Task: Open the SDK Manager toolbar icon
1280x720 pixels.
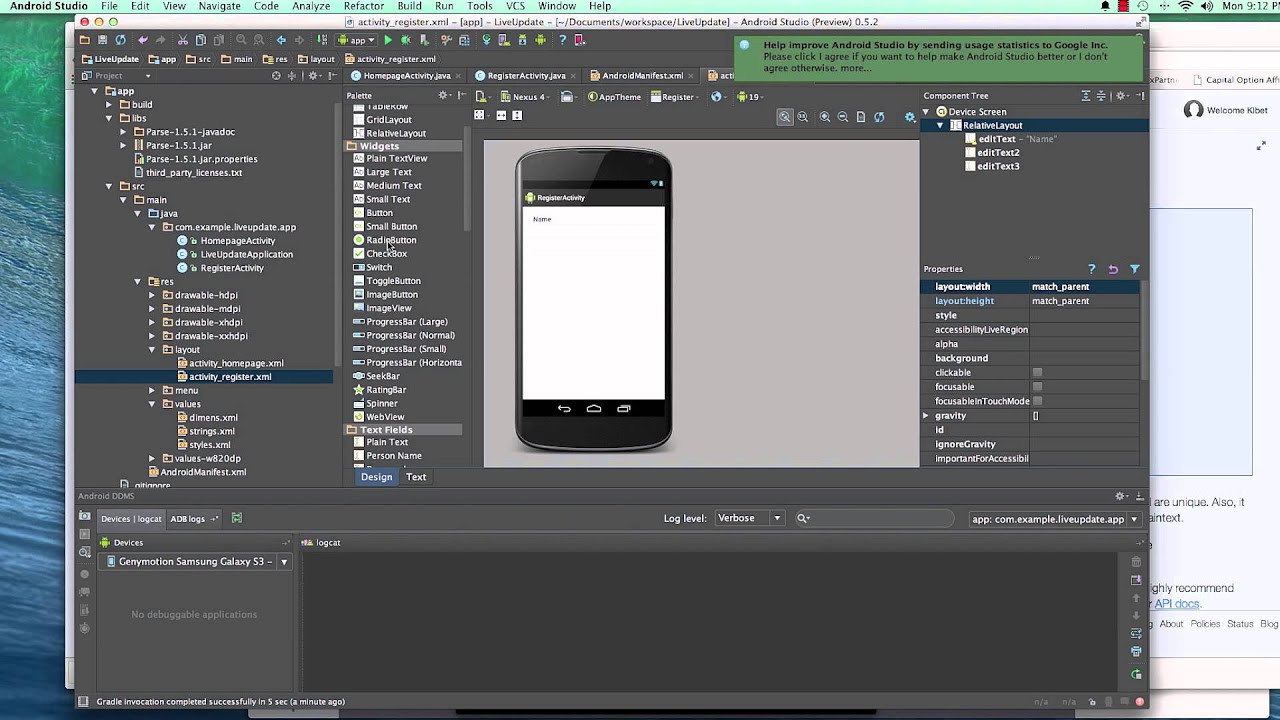Action: click(x=523, y=40)
